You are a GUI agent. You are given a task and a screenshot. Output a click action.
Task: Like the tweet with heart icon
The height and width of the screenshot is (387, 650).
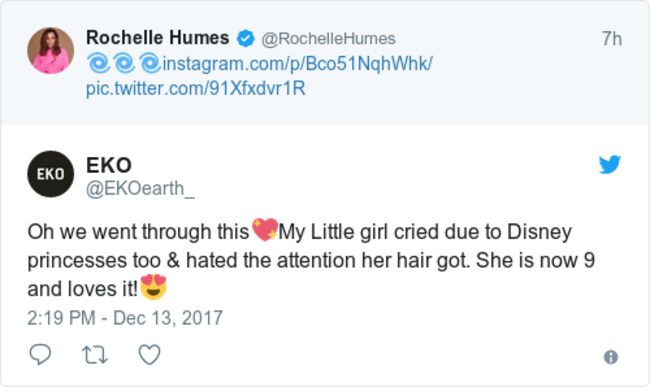coord(149,355)
